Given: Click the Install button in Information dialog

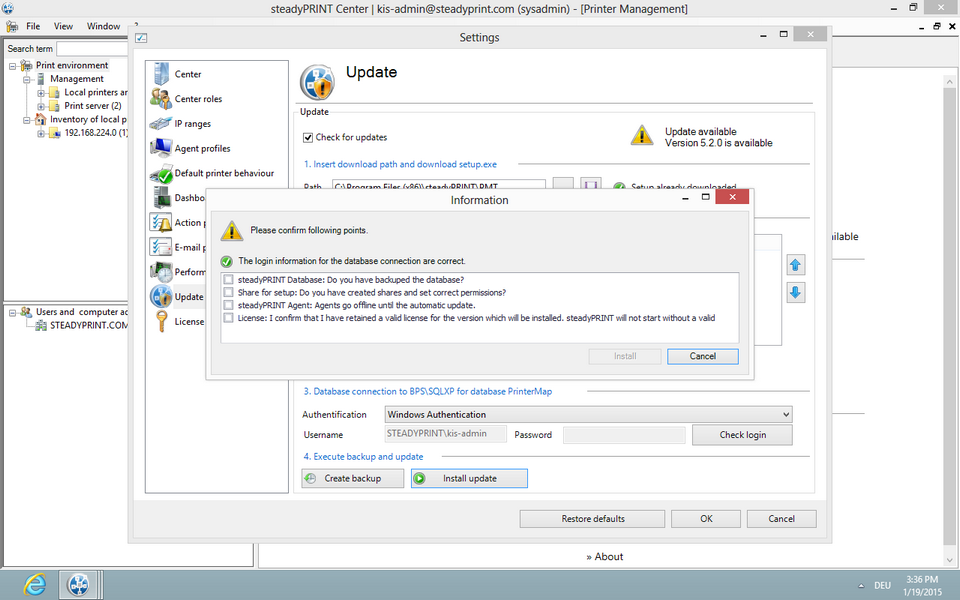Looking at the screenshot, I should tap(625, 356).
